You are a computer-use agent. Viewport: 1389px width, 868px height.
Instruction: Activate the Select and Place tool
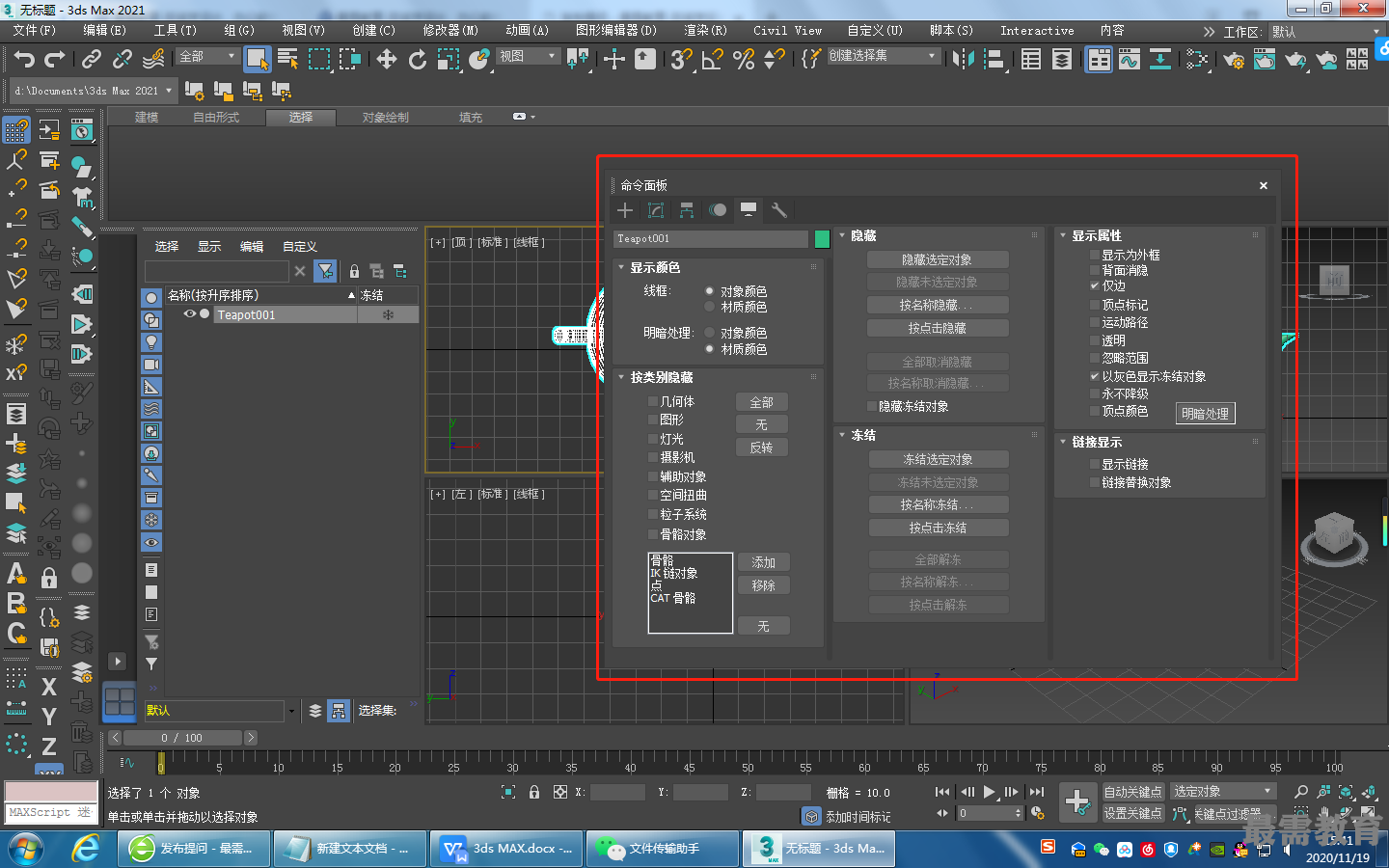click(479, 60)
